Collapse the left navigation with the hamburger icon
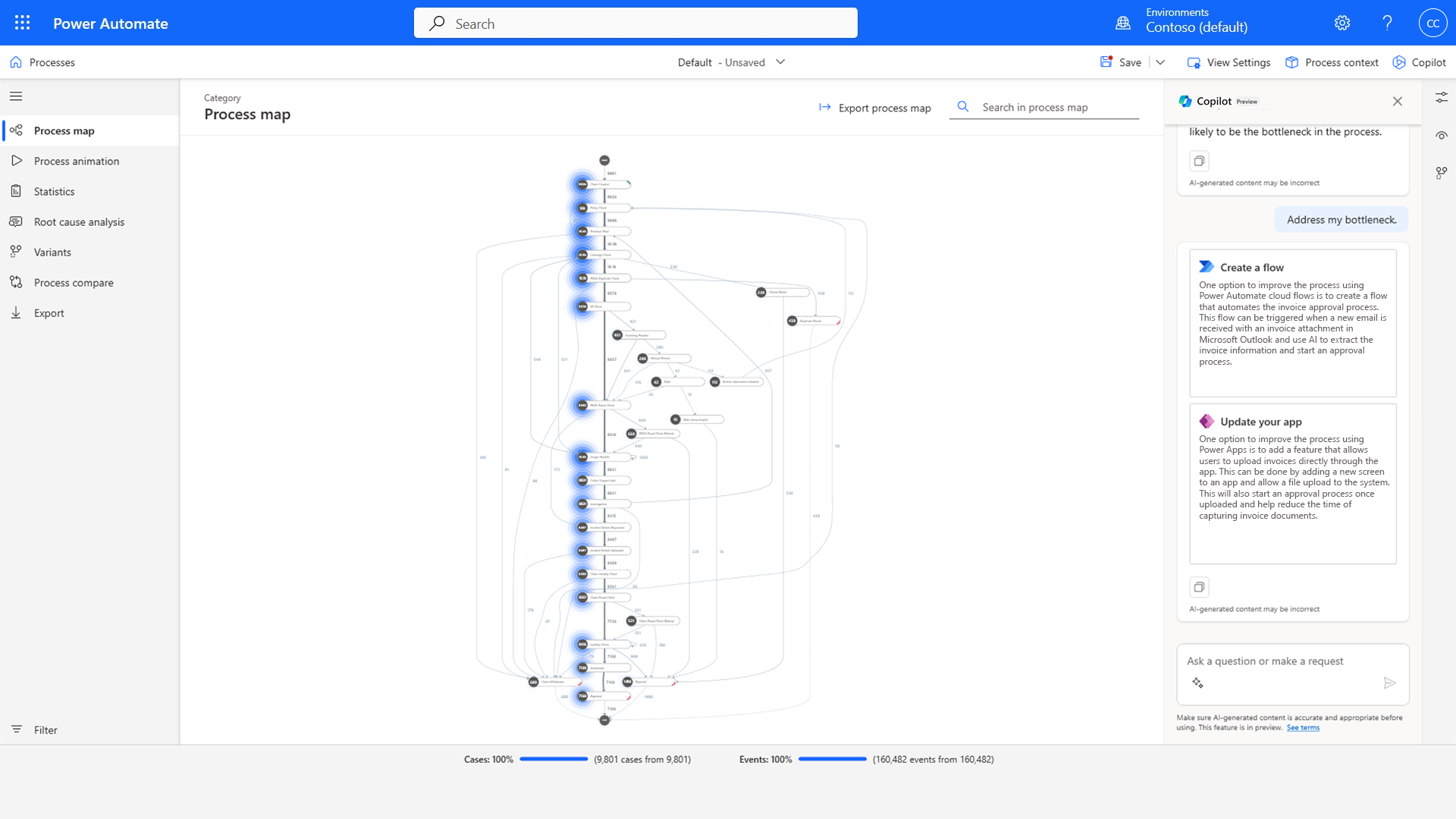Viewport: 1456px width, 819px height. click(x=15, y=96)
